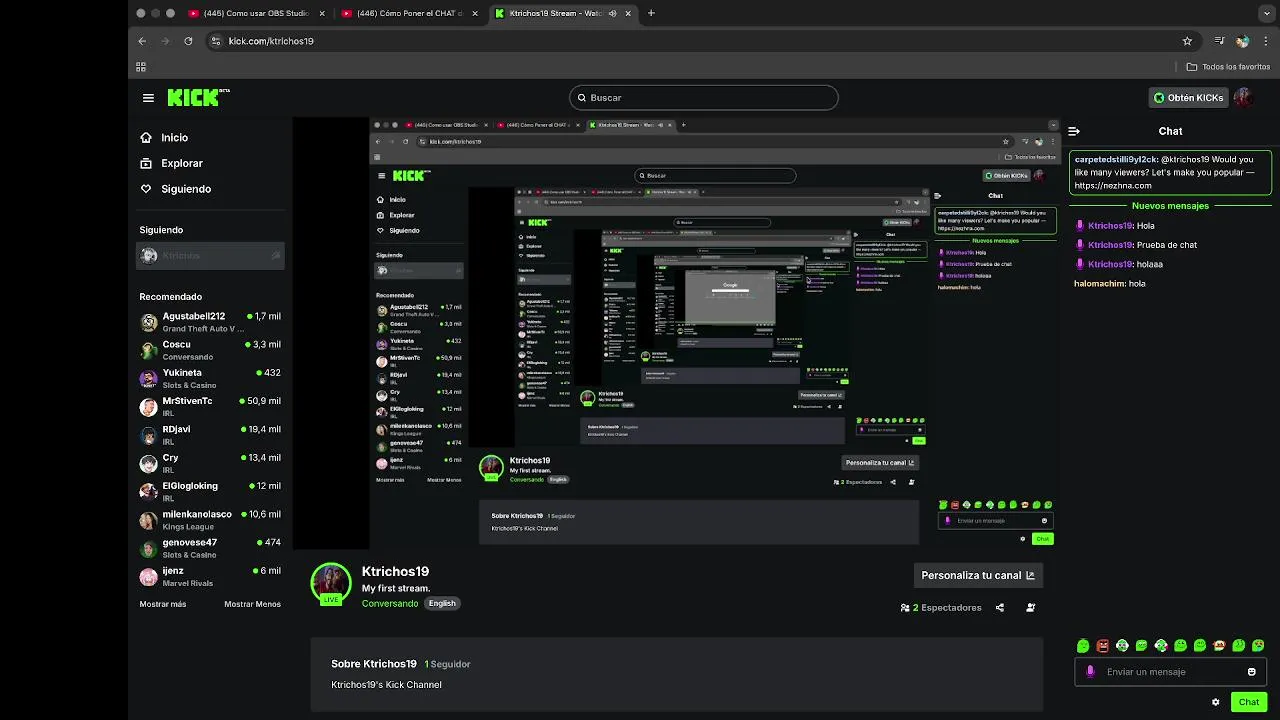The height and width of the screenshot is (720, 1280).
Task: Open browser media controls icon
Action: (1219, 41)
